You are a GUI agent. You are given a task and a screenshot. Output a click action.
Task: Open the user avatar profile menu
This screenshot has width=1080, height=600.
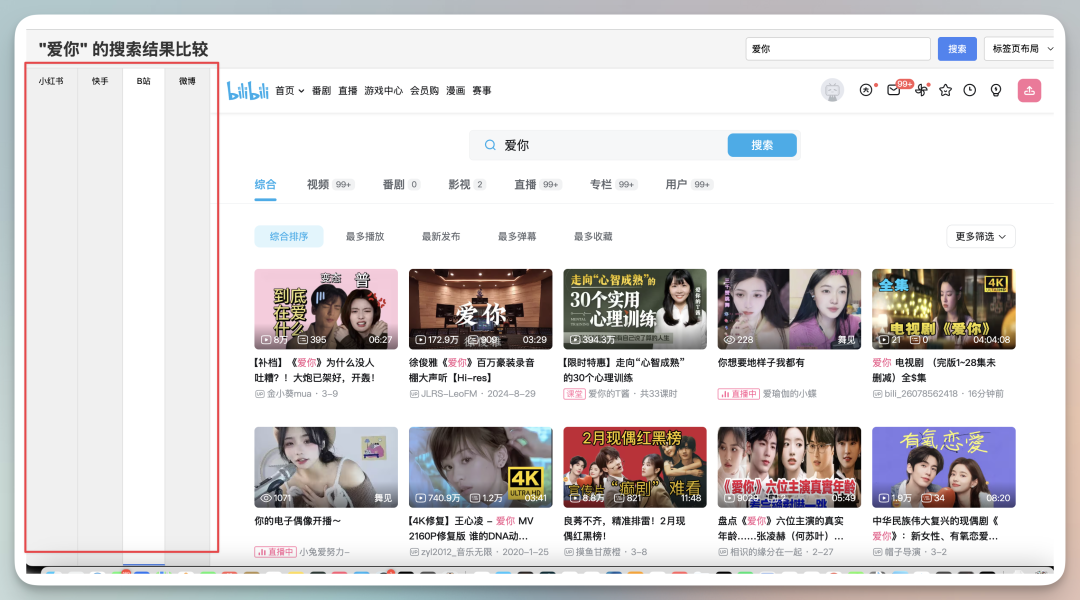832,90
